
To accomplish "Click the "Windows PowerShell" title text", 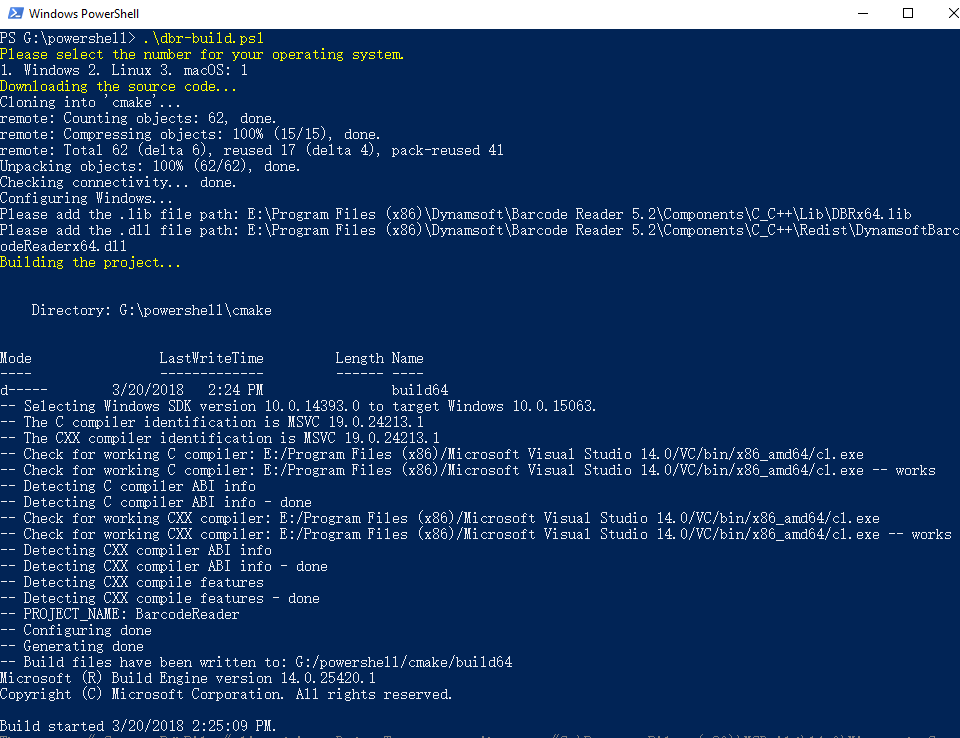I will 84,14.
